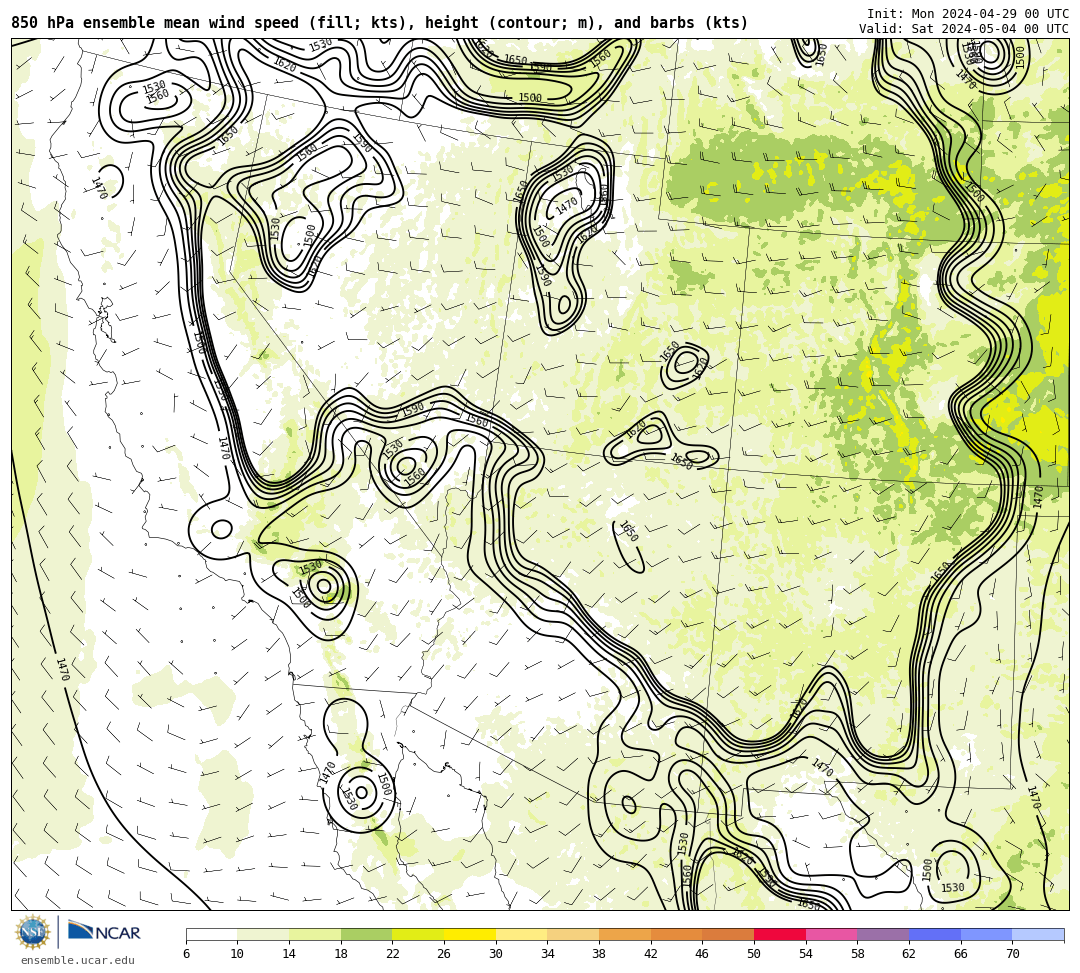
Task: Click the pale orange 30-34 kts swatch
Action: [x=521, y=934]
